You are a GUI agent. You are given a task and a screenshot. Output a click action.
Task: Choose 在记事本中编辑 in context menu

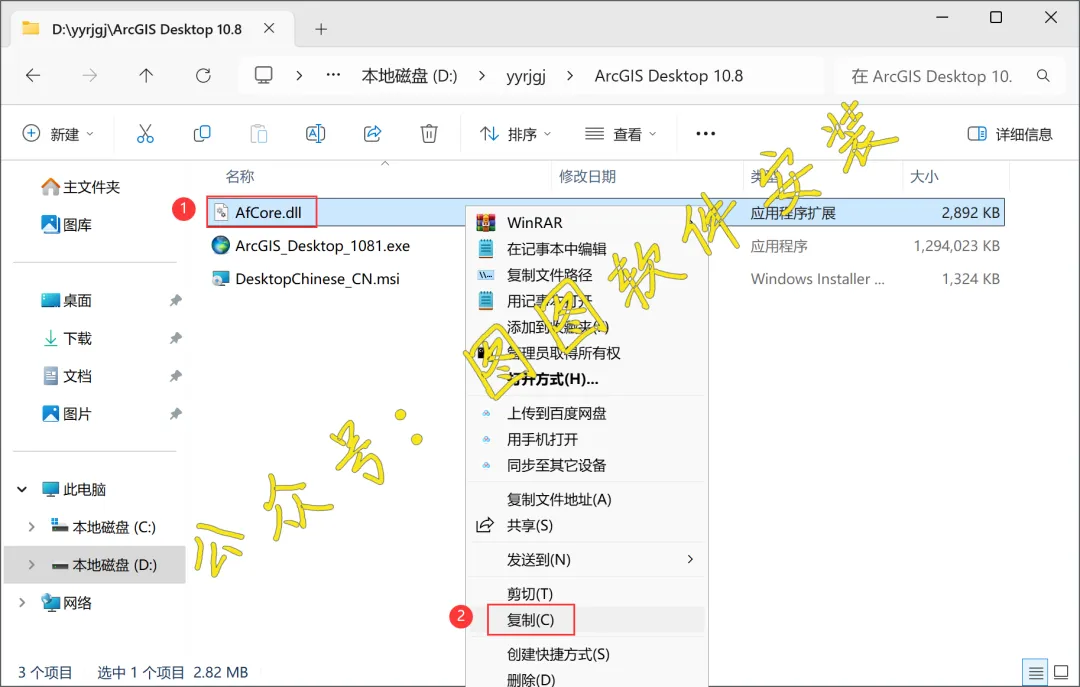point(557,249)
